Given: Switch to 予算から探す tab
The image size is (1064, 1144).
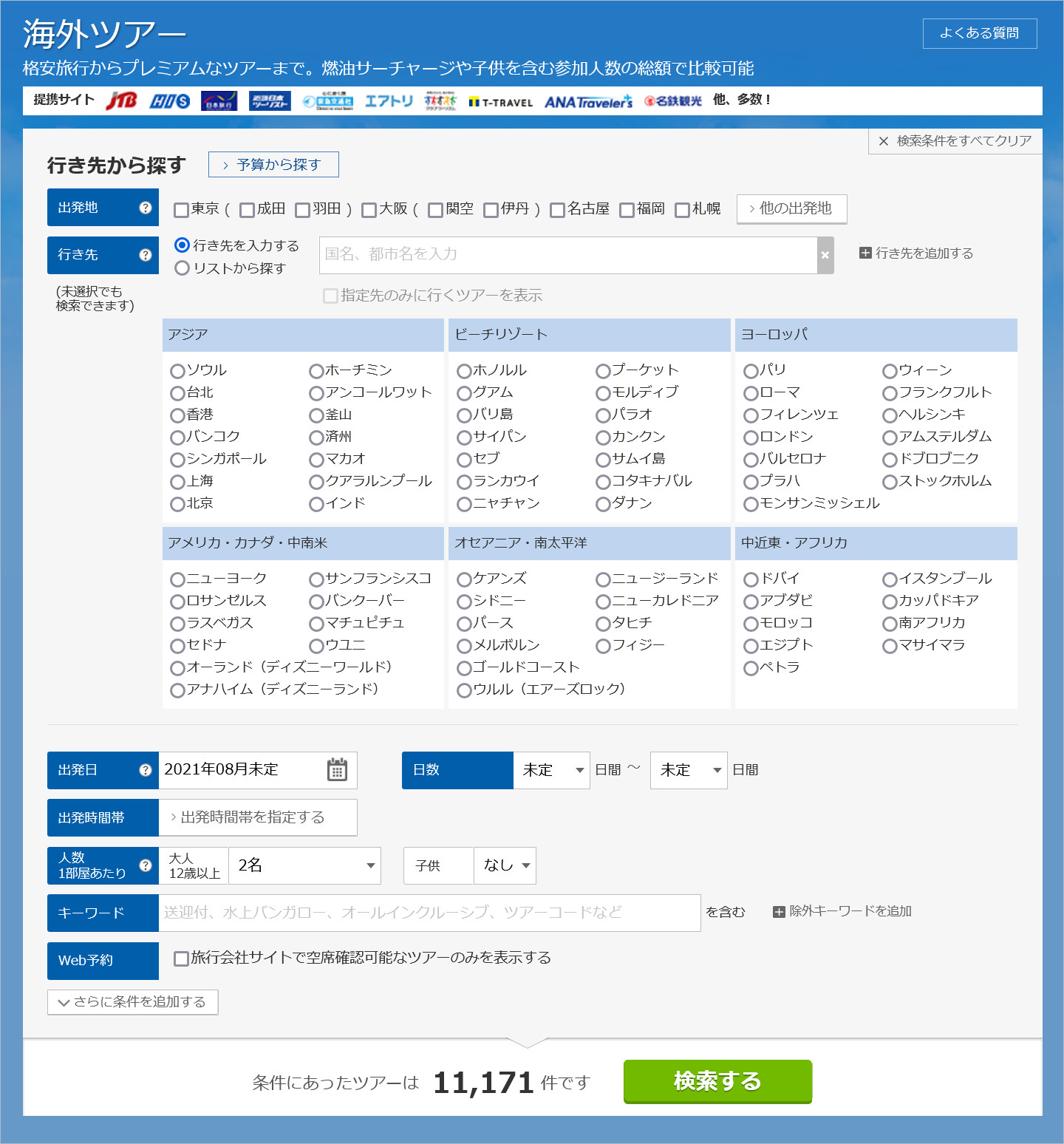Looking at the screenshot, I should click(x=273, y=165).
